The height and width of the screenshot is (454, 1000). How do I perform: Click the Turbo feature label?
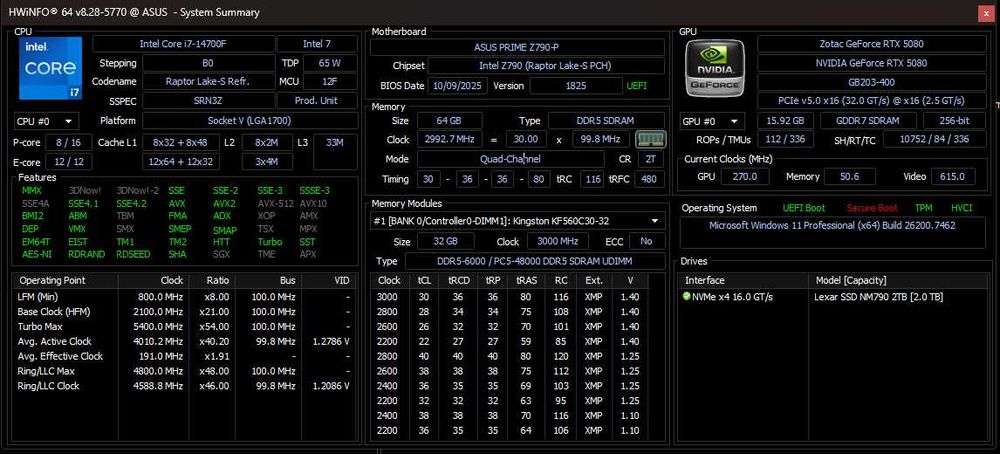(x=270, y=242)
